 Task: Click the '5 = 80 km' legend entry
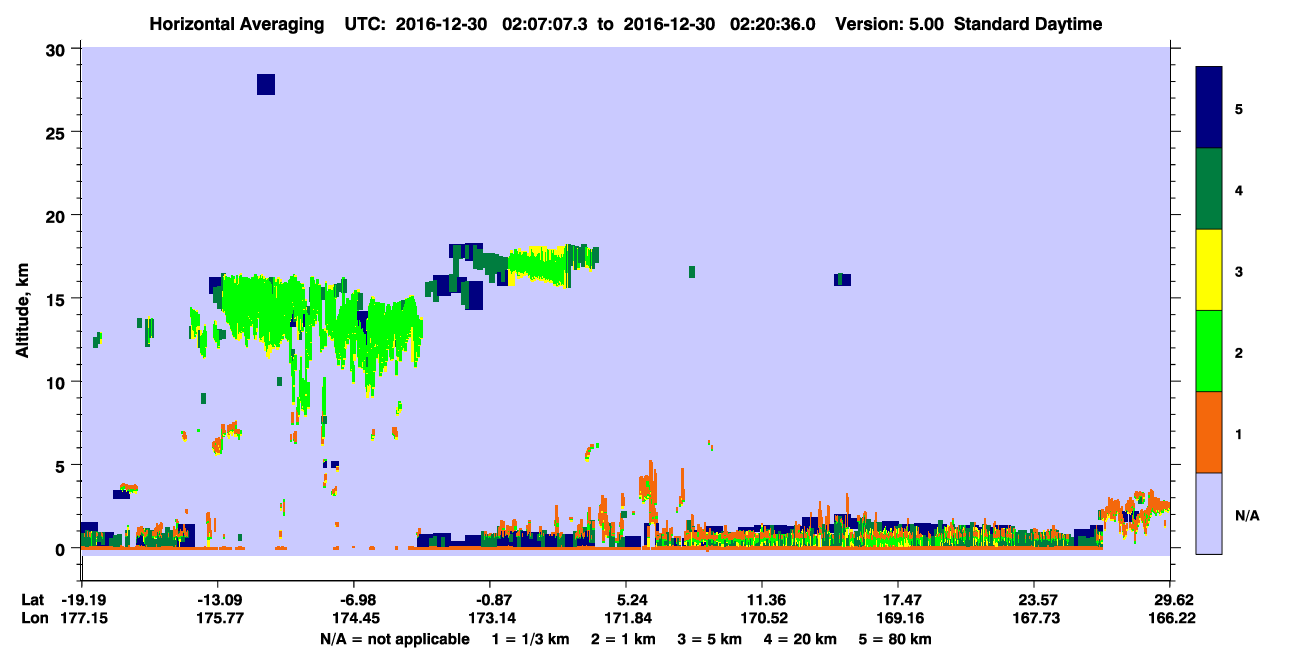[x=897, y=639]
